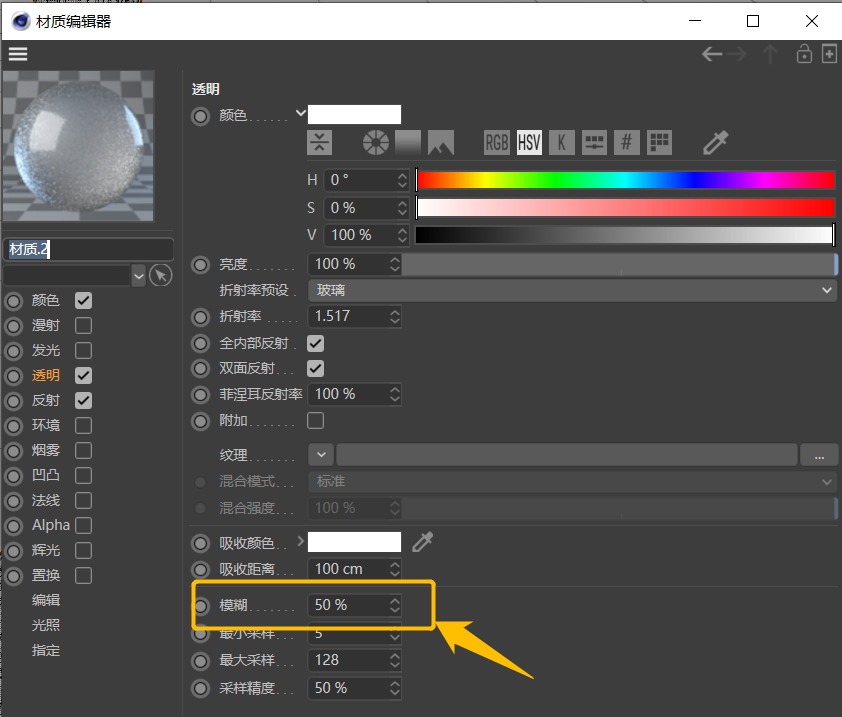Select the 反射 channel label

tap(46, 400)
